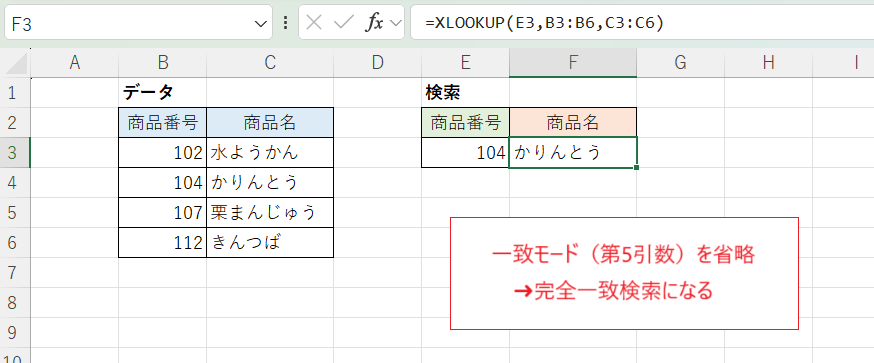The height and width of the screenshot is (363, 874).
Task: Select row 4 header
Action: point(15,183)
